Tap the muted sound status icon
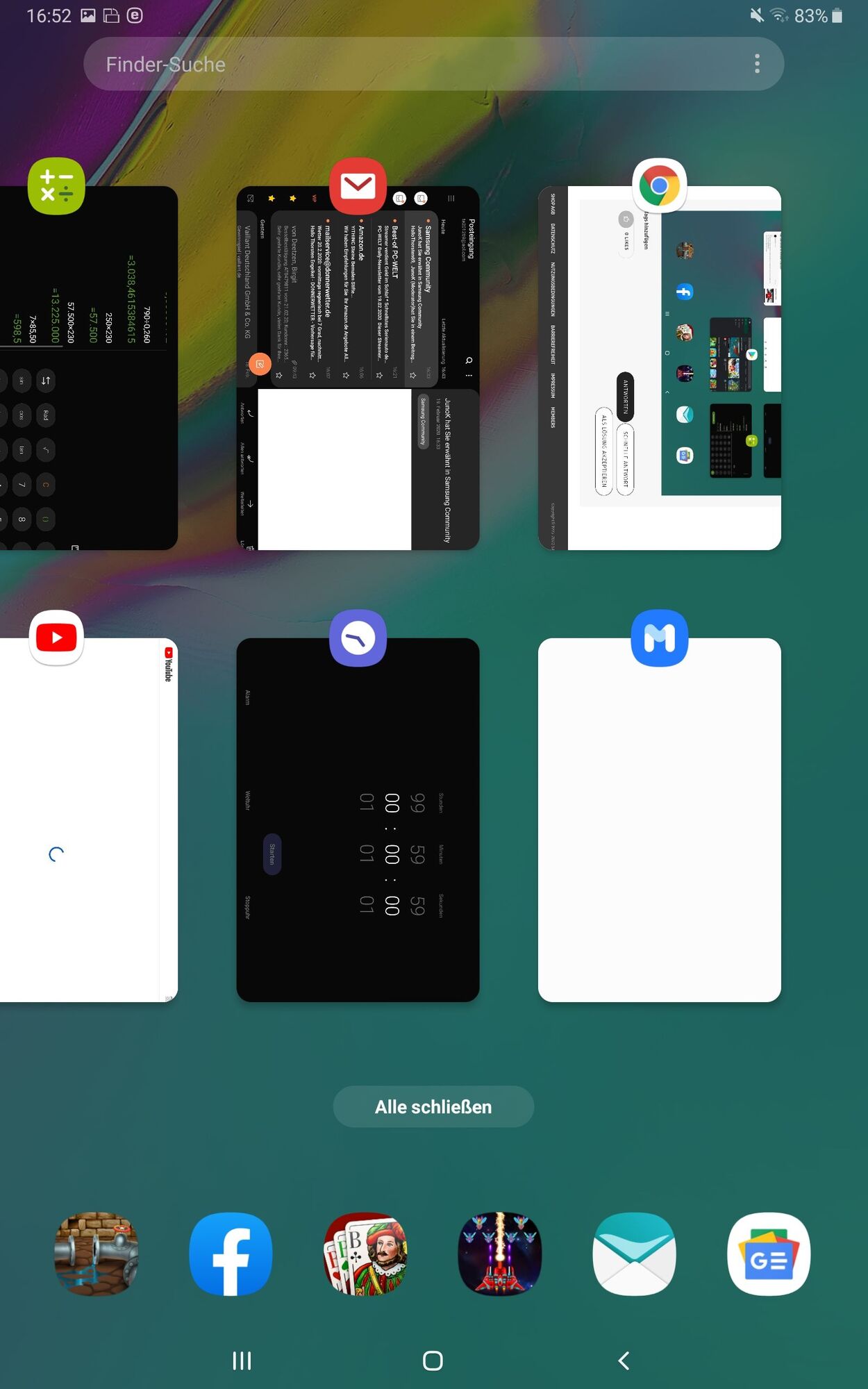The width and height of the screenshot is (868, 1389). coord(757,15)
